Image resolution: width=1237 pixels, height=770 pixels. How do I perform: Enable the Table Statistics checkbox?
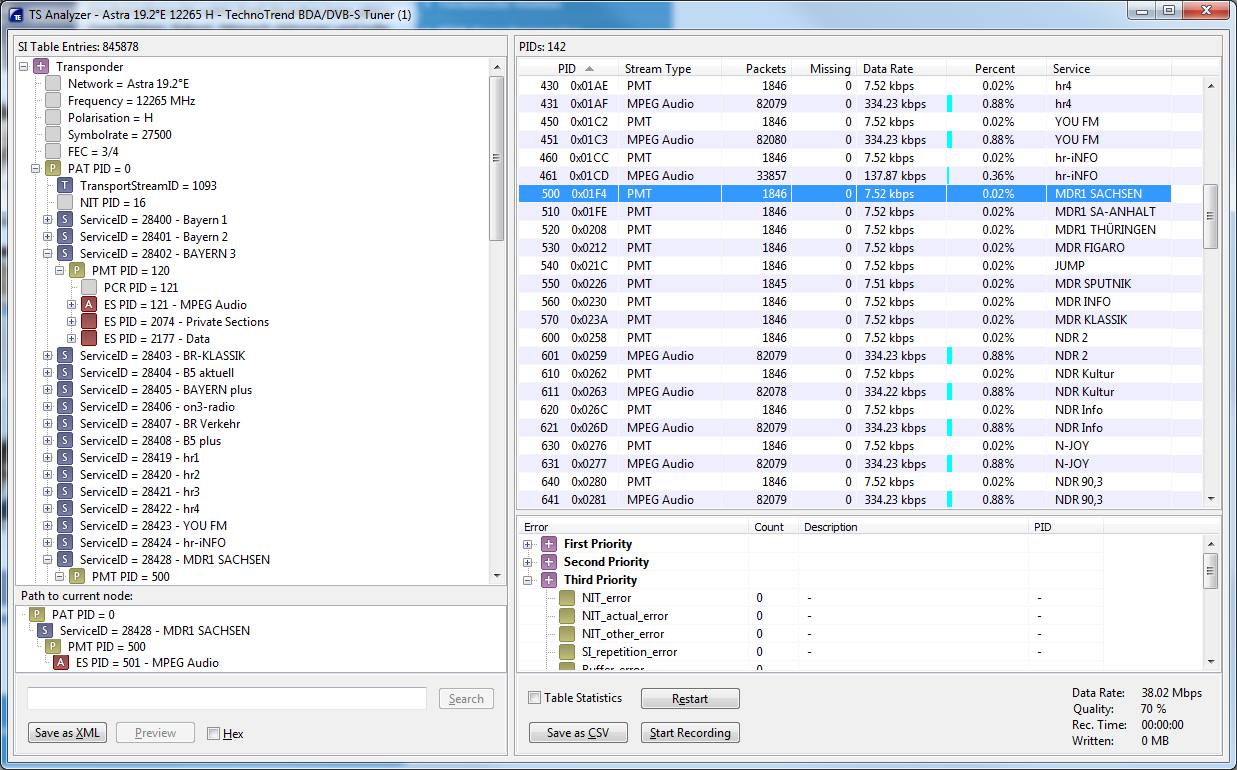pyautogui.click(x=535, y=698)
